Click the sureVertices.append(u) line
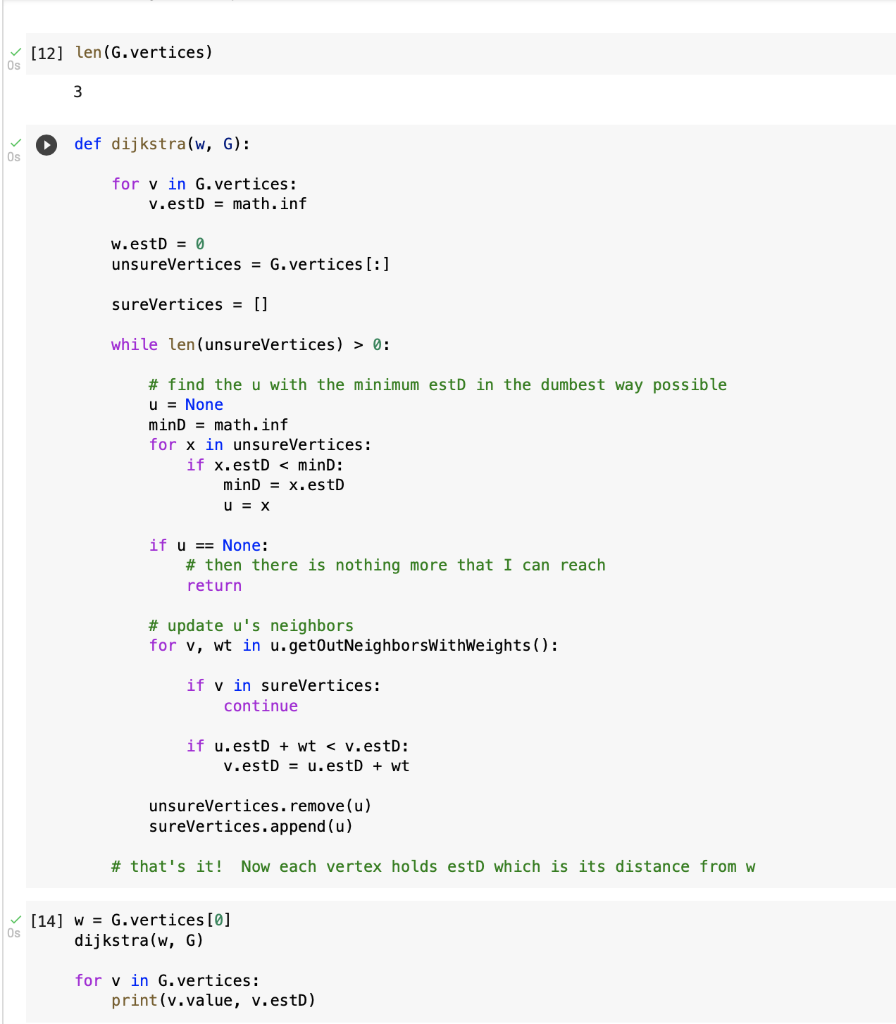896x1024 pixels. (251, 826)
